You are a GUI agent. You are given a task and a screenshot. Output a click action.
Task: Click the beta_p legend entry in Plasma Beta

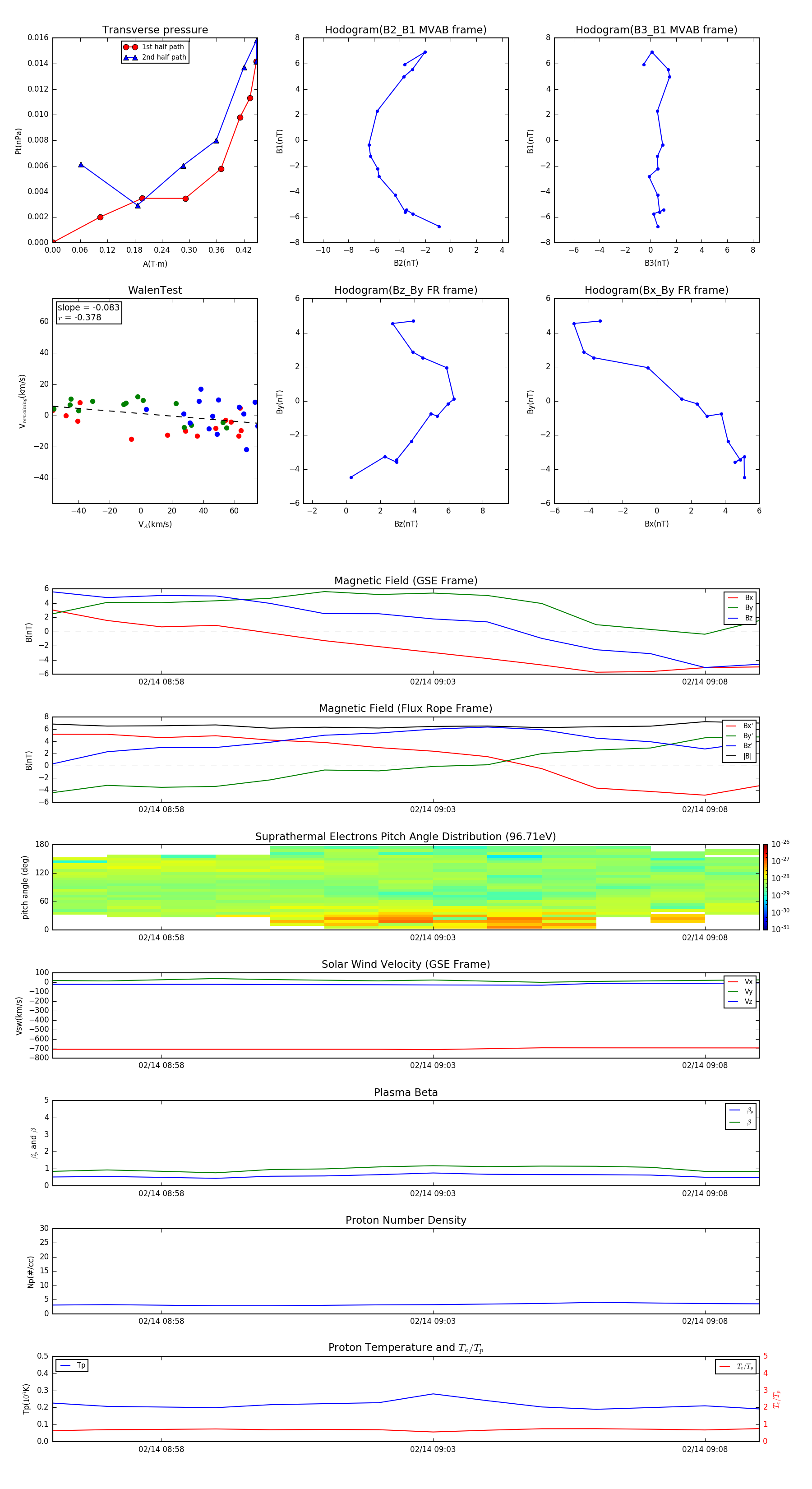pyautogui.click(x=741, y=1110)
